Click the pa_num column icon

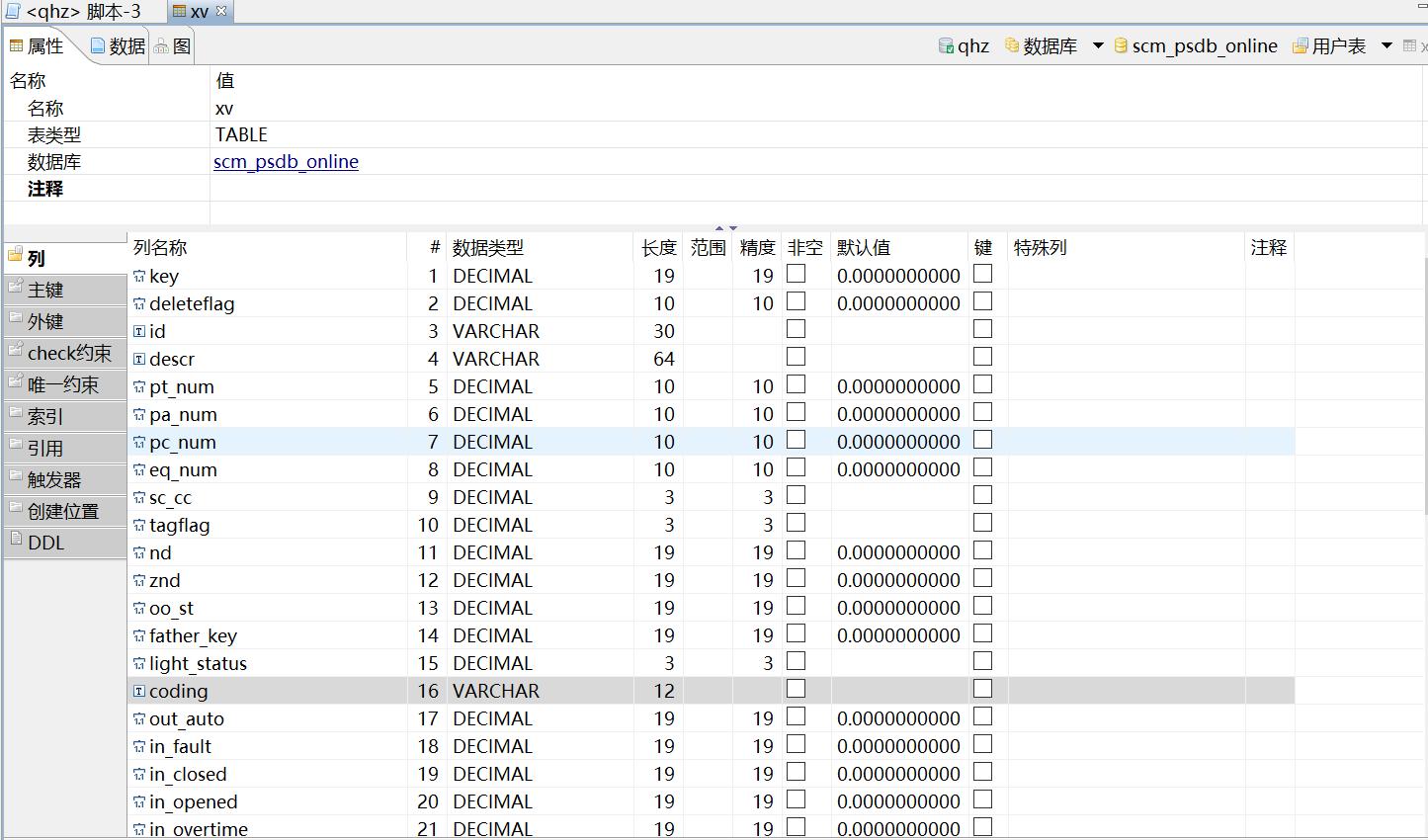(139, 415)
